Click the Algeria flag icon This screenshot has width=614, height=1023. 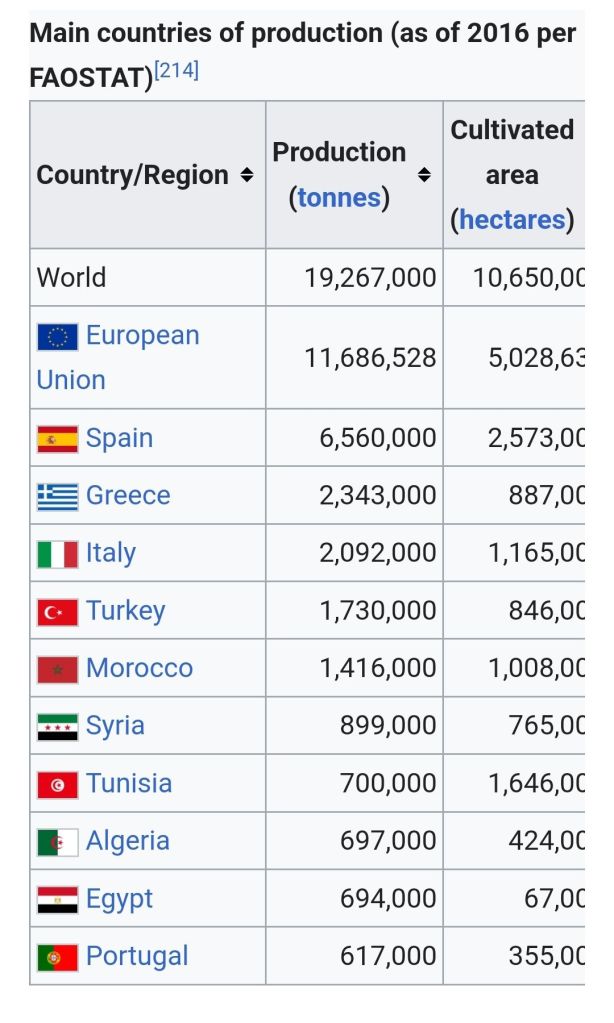[57, 842]
